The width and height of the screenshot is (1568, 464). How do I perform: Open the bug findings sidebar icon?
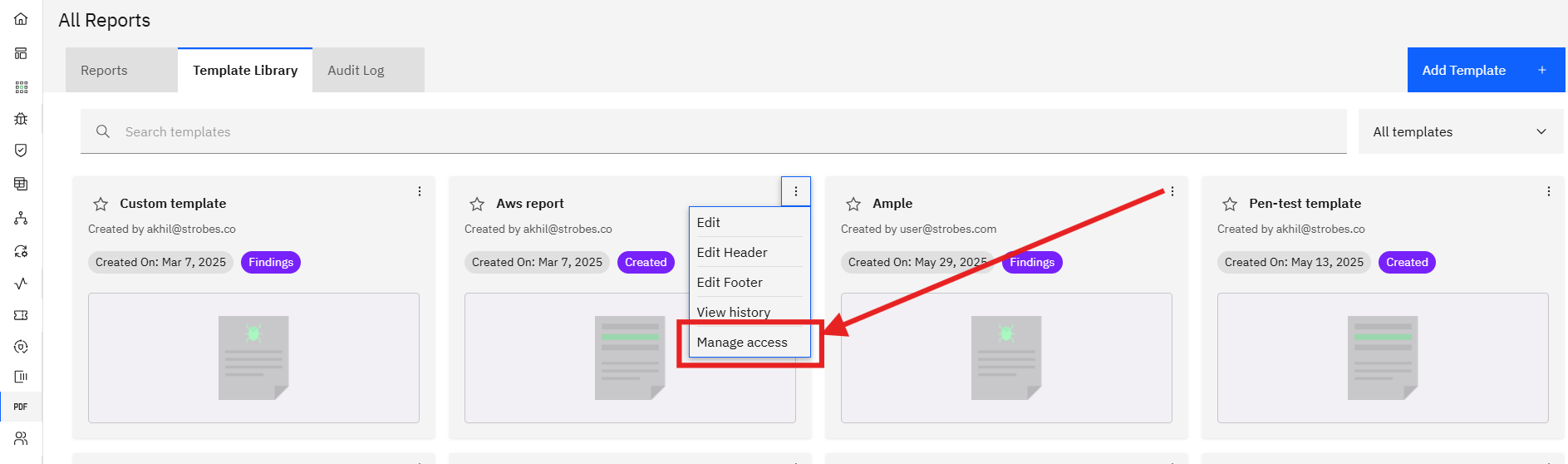pos(21,119)
